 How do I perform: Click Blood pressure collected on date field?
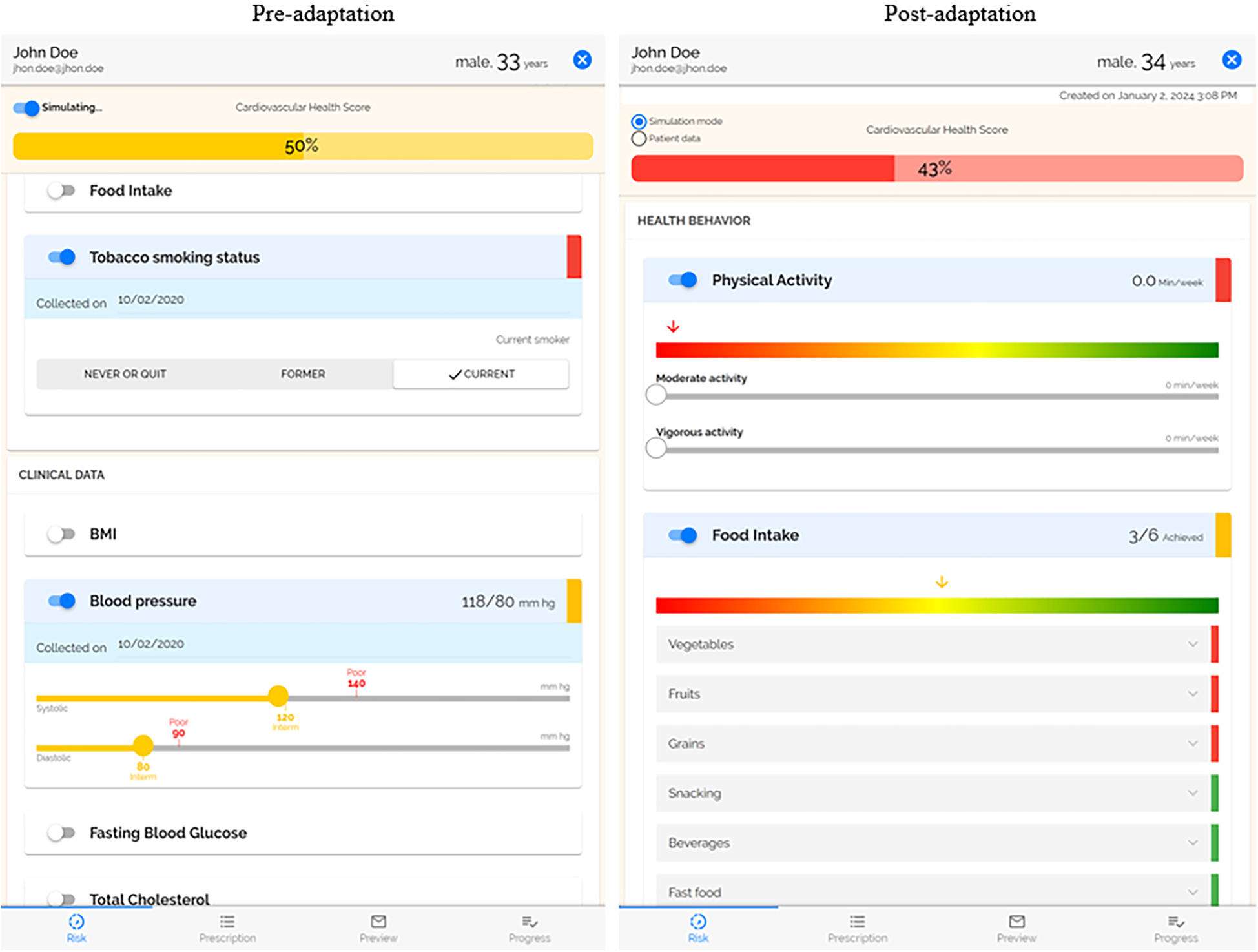[x=150, y=644]
